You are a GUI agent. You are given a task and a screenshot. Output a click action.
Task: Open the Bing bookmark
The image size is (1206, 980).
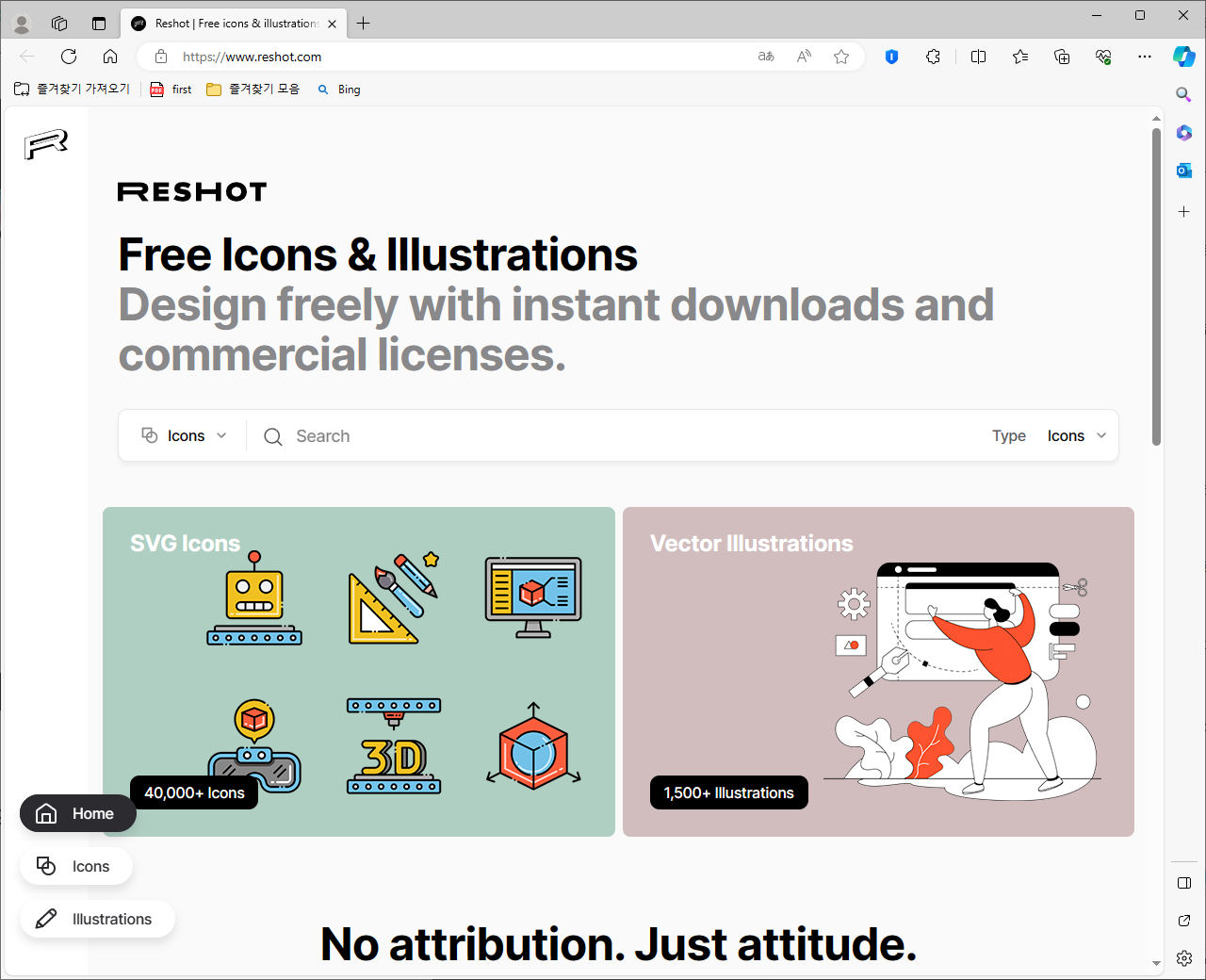coord(339,90)
